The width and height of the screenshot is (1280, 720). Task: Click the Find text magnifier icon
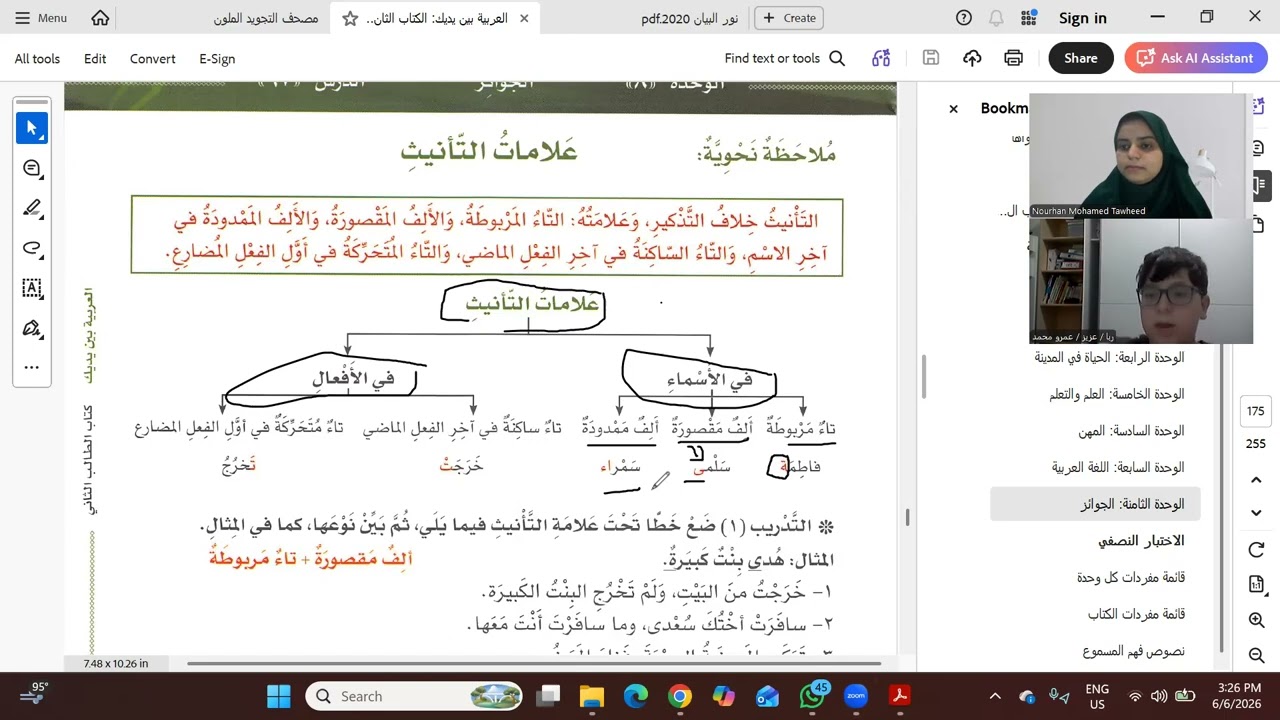click(837, 58)
